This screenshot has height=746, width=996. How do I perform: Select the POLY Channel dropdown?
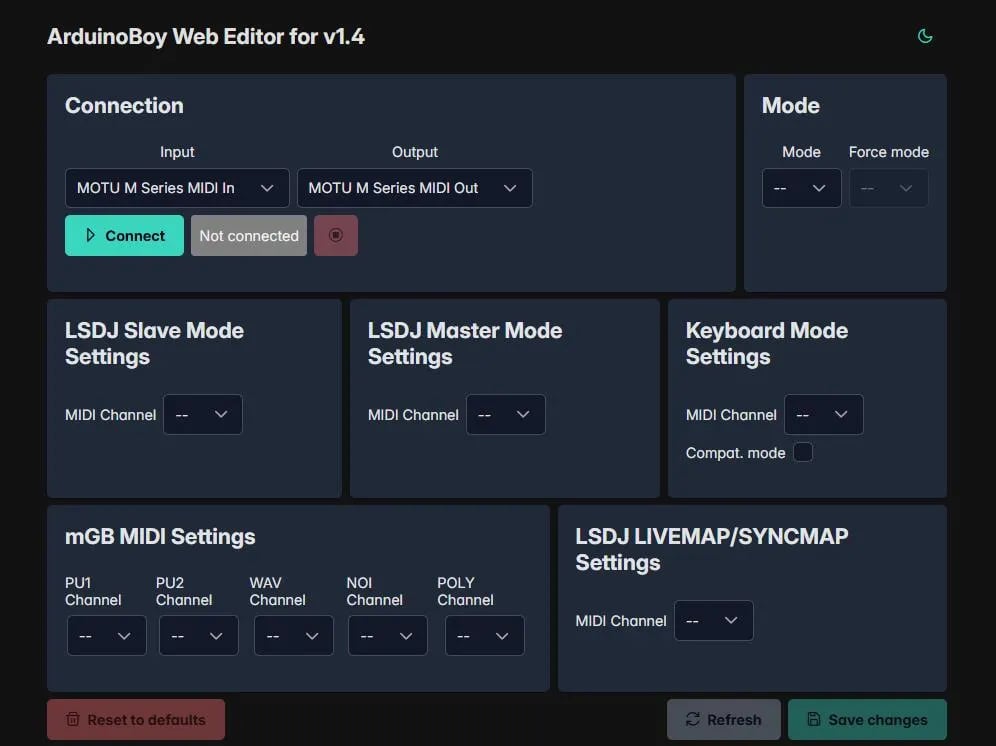point(485,636)
